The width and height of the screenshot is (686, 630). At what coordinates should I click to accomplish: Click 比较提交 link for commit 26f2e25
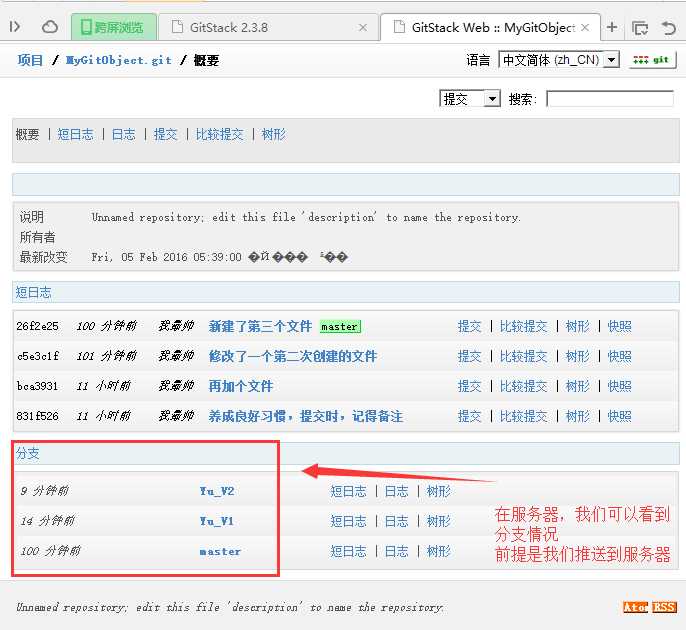524,326
